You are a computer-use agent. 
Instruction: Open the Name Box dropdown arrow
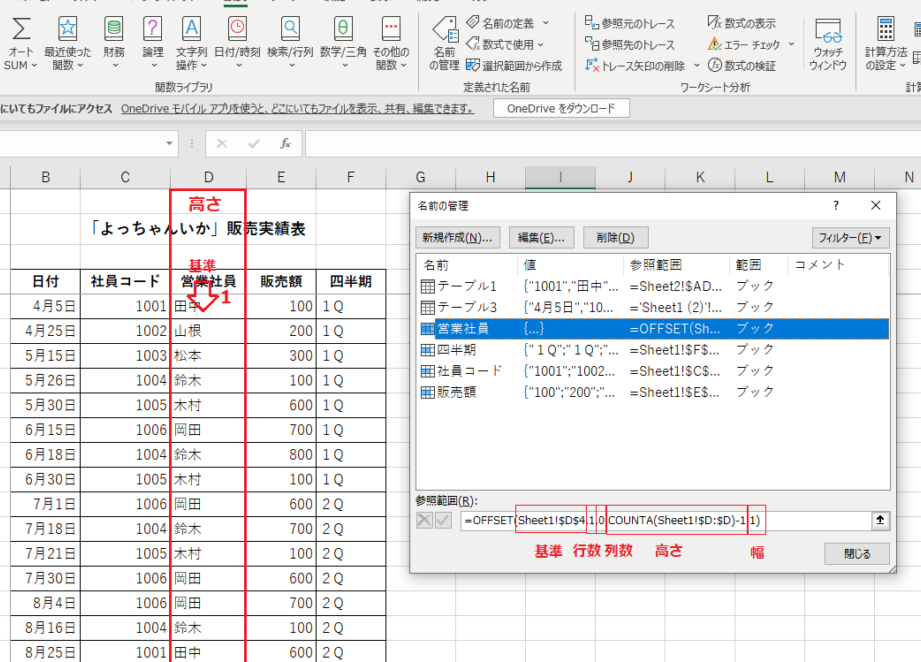point(169,143)
